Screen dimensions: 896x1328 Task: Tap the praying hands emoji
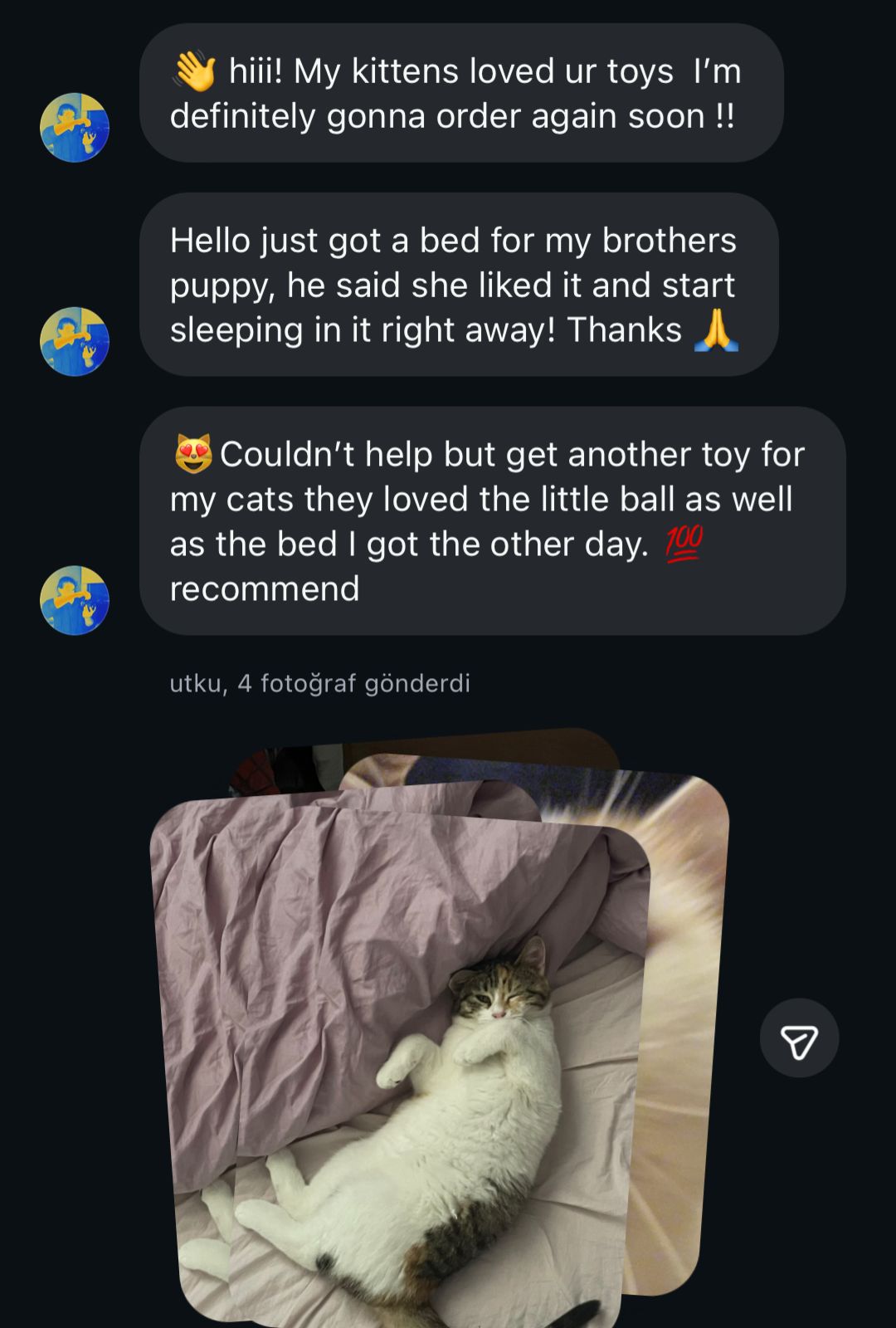point(715,330)
